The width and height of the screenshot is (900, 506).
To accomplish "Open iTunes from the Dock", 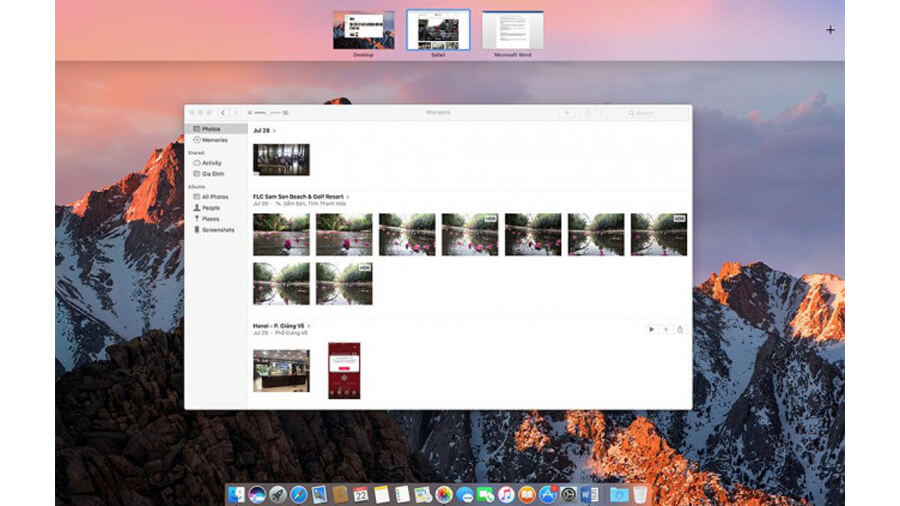I will point(506,494).
